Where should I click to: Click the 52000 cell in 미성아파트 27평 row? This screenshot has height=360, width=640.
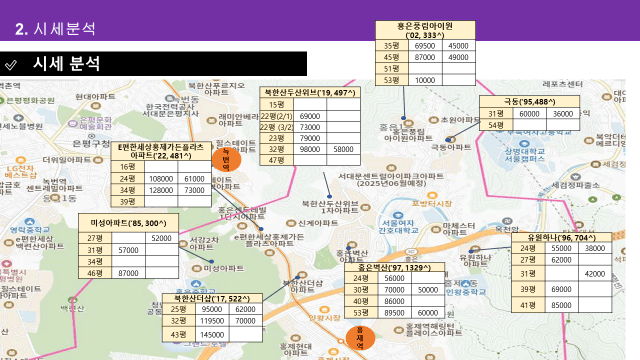(162, 238)
